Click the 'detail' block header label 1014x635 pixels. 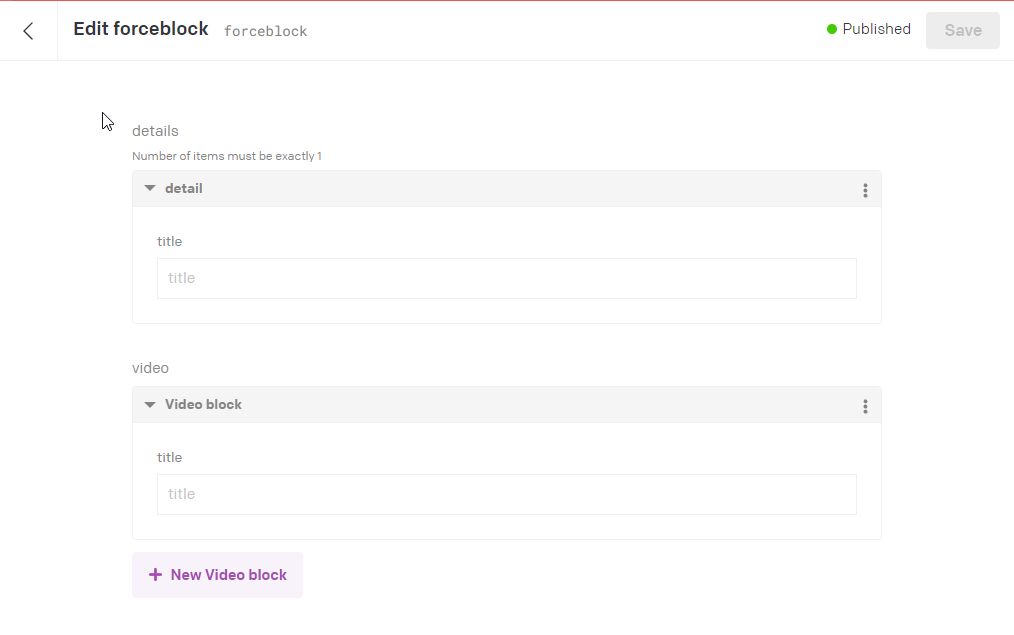pyautogui.click(x=184, y=188)
